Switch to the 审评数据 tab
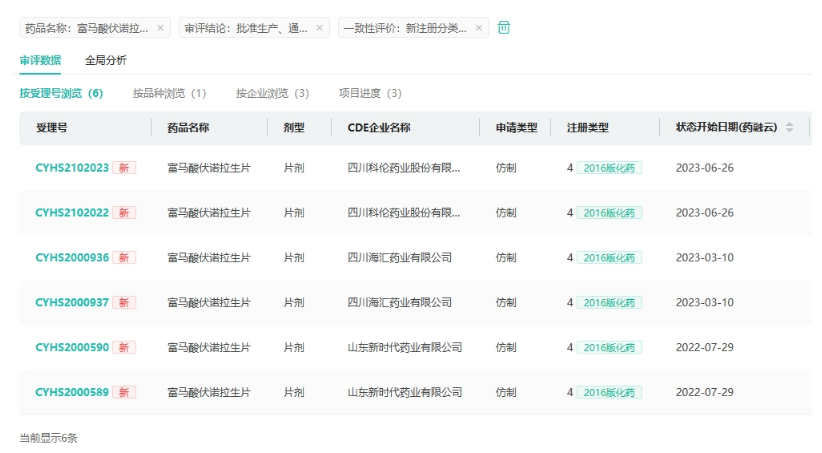The image size is (822, 453). coord(40,60)
